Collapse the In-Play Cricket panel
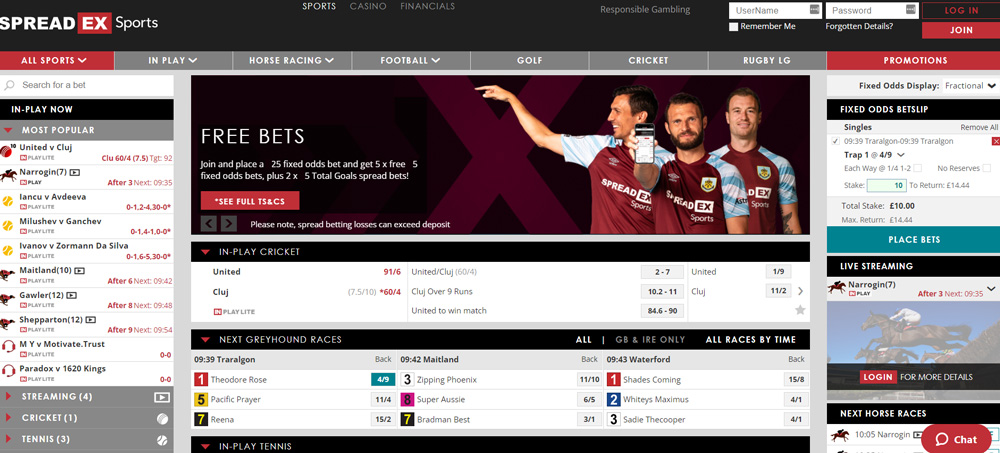Viewport: 1000px width, 453px height. tap(205, 252)
